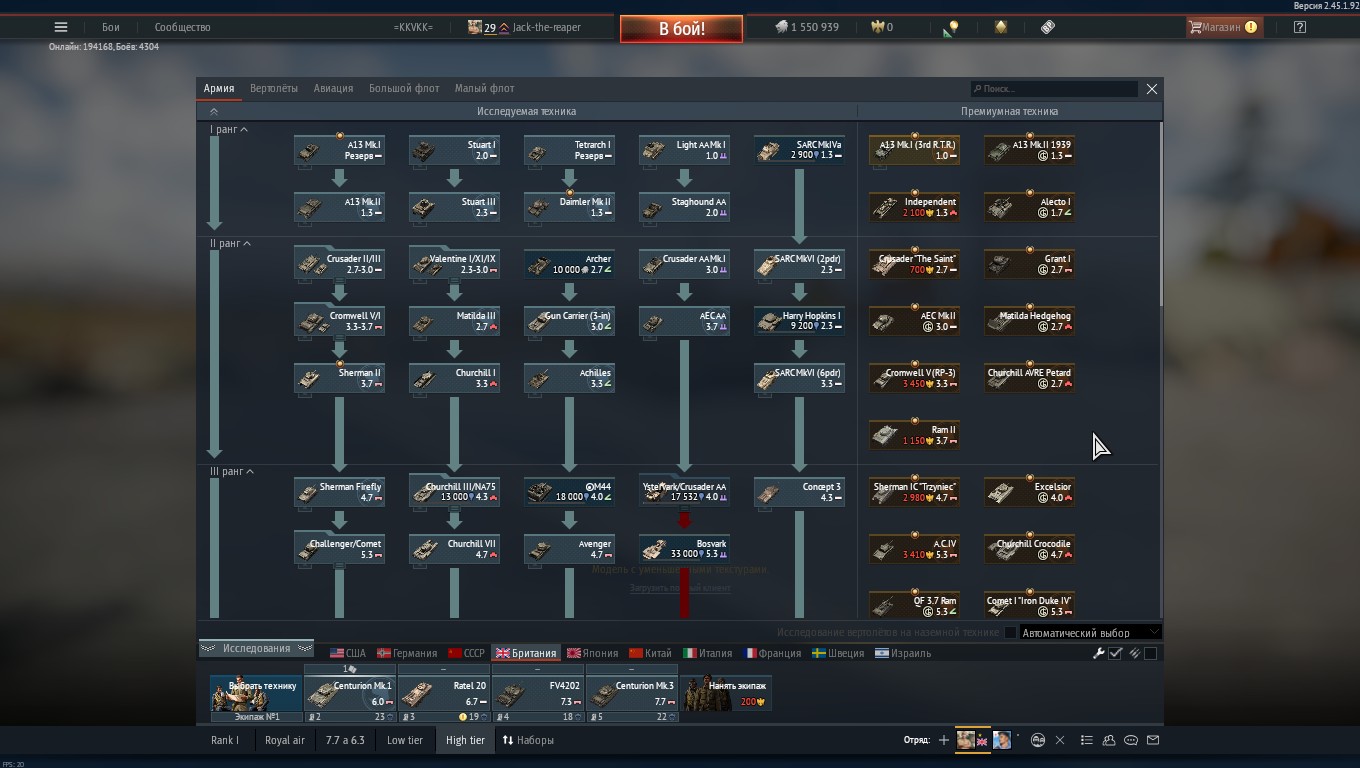The height and width of the screenshot is (768, 1360).
Task: Switch to the Авиация tab
Action: (x=333, y=88)
